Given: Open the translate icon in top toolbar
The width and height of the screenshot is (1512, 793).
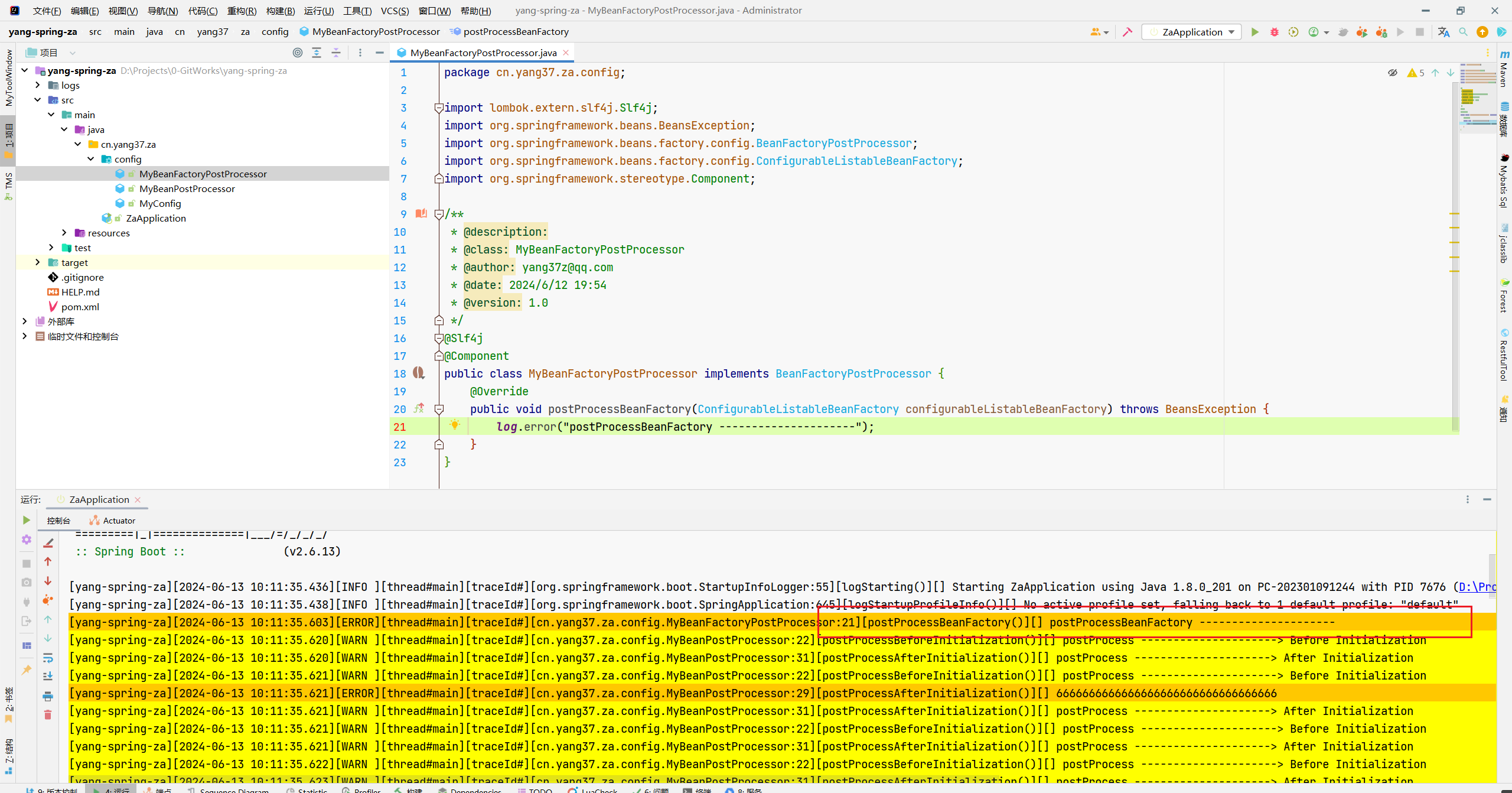Looking at the screenshot, I should pyautogui.click(x=1443, y=32).
